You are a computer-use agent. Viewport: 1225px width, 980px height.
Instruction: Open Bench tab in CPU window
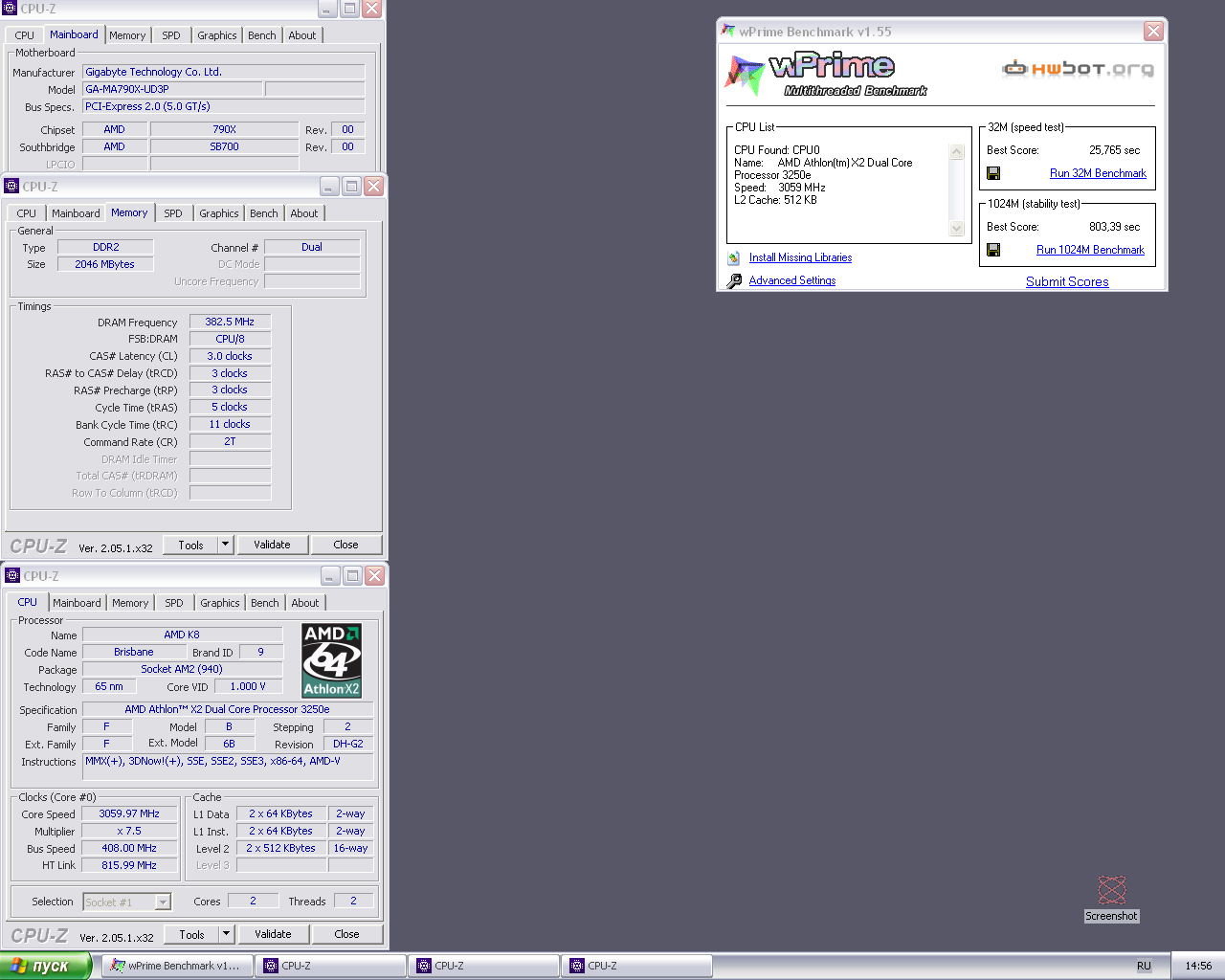pyautogui.click(x=265, y=603)
